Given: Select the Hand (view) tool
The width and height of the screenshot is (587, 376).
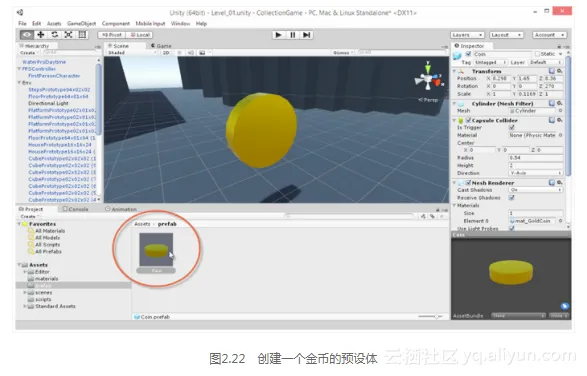Looking at the screenshot, I should 27,35.
